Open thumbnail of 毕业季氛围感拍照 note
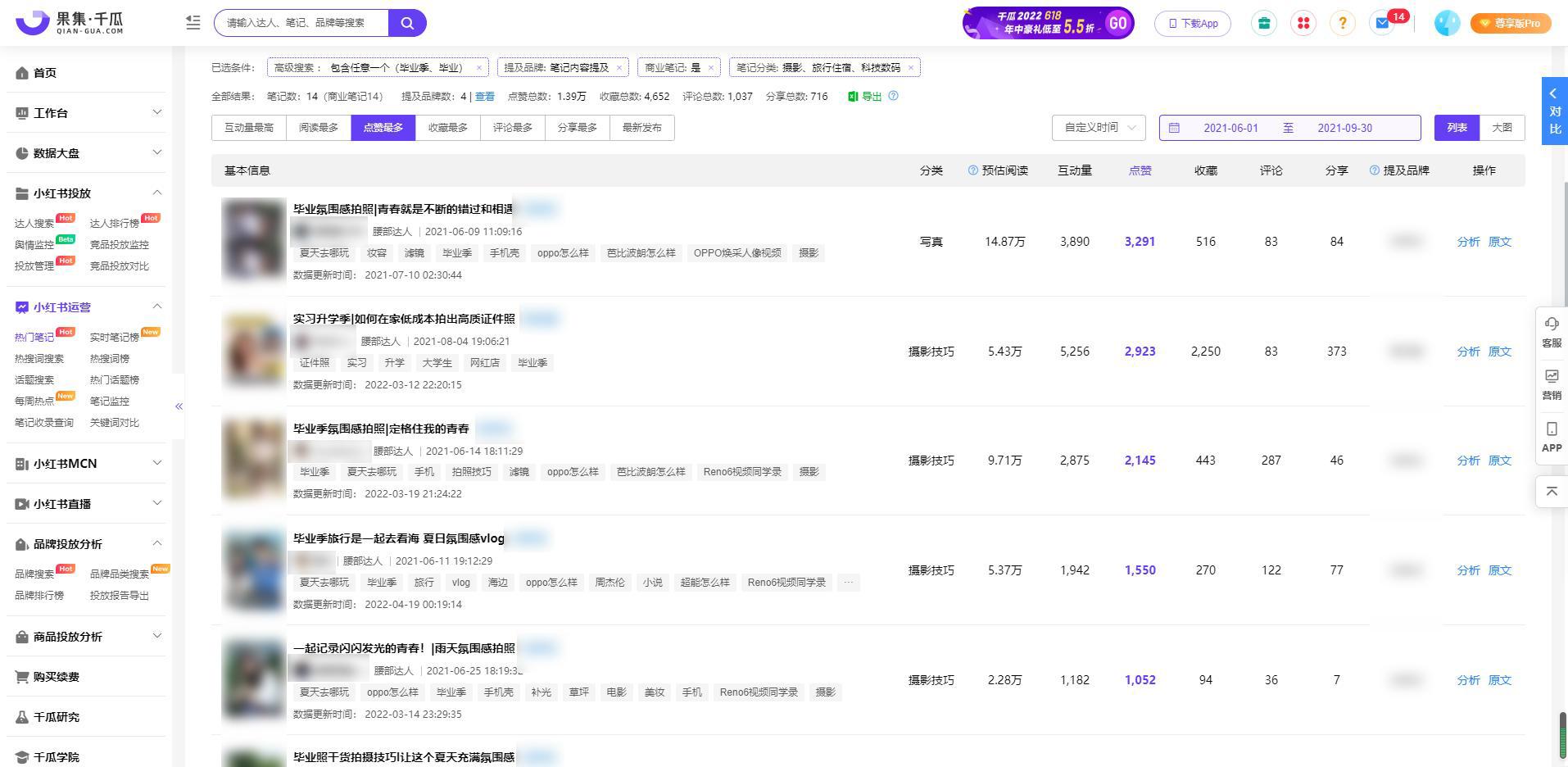This screenshot has height=767, width=1568. tap(254, 460)
